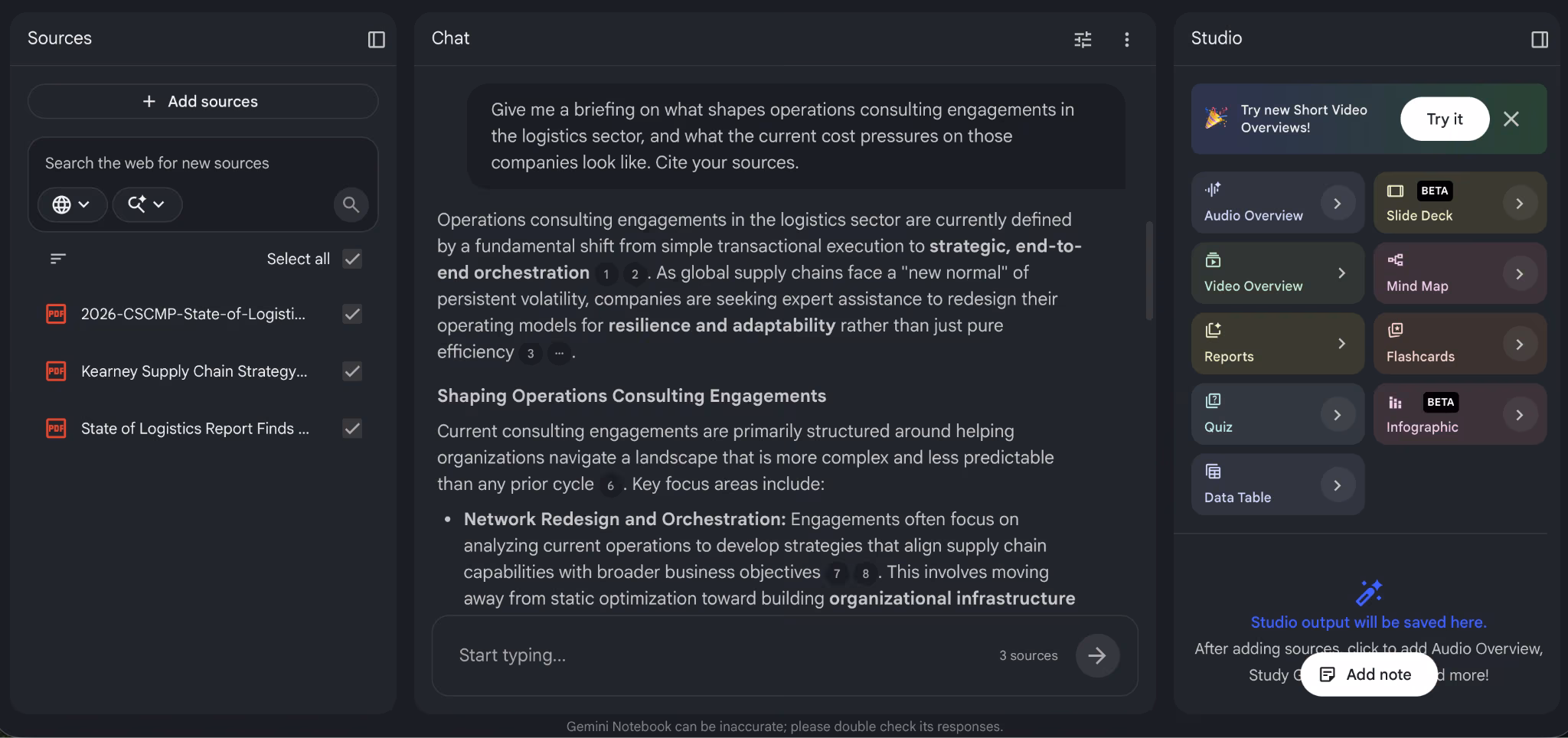Collapse the Sources panel icon
This screenshot has width=1568, height=738.
tap(376, 39)
